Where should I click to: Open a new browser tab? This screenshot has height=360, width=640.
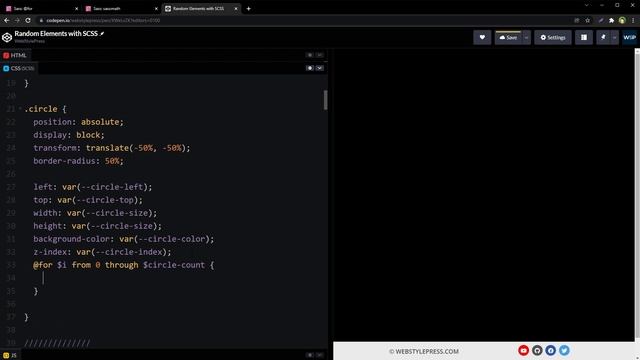[248, 9]
